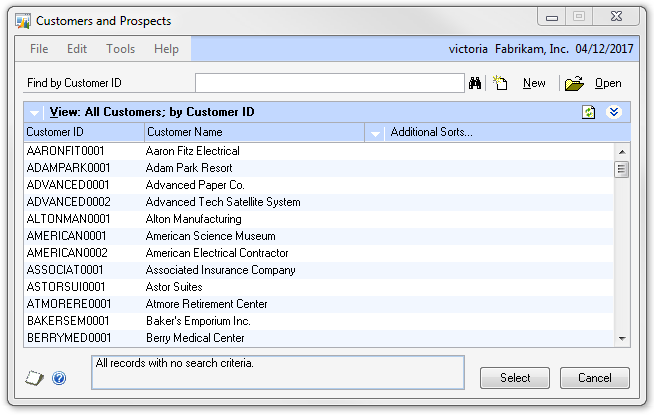Click the scrollbar down arrow
654x415 pixels.
pos(621,339)
